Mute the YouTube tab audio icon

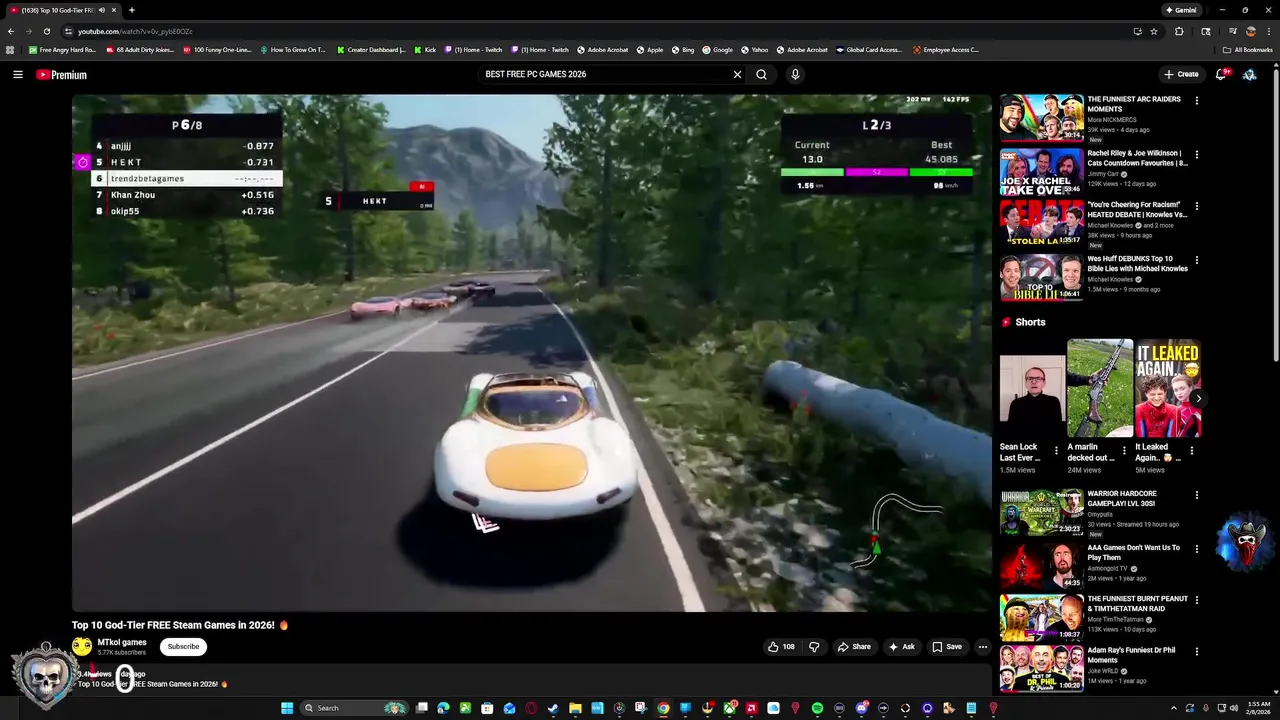[102, 10]
